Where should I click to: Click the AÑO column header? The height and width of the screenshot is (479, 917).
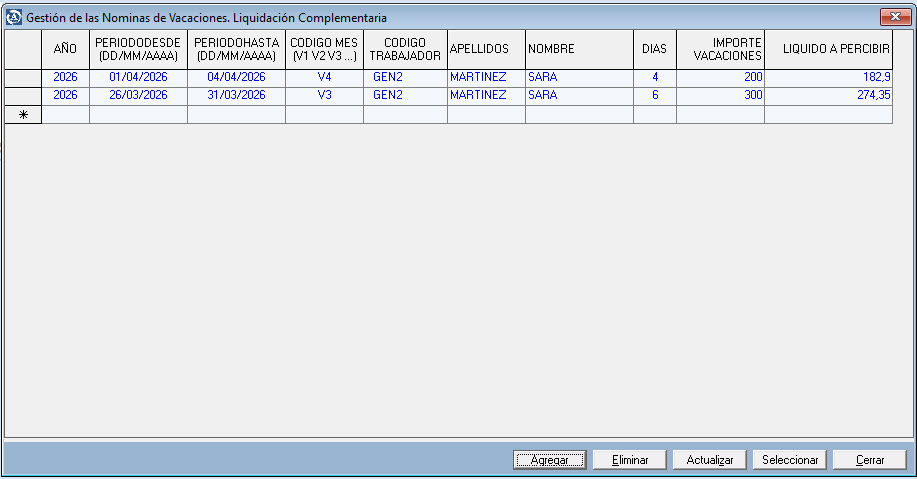click(x=65, y=49)
